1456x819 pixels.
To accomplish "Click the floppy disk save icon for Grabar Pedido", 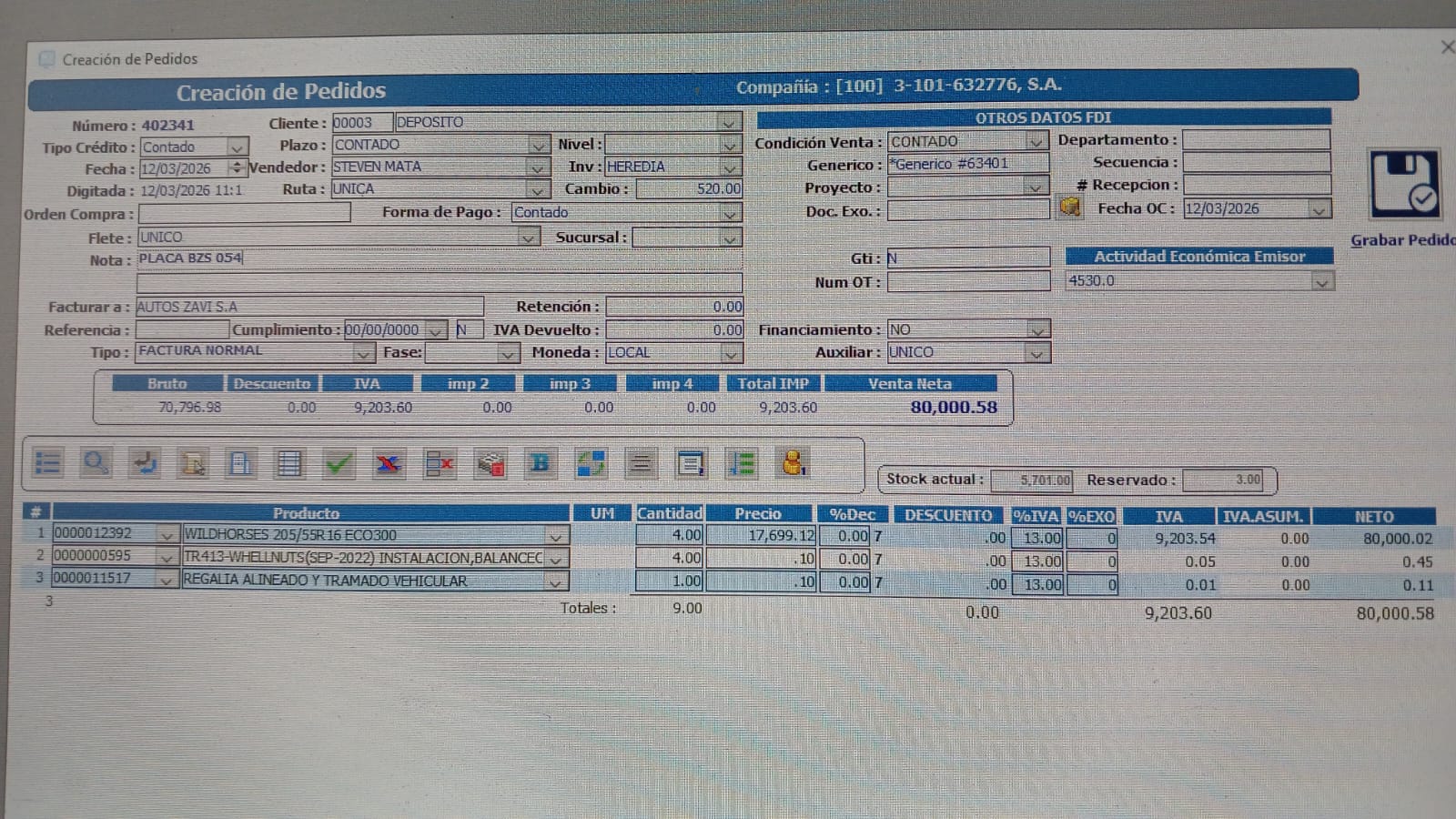I will (1404, 185).
